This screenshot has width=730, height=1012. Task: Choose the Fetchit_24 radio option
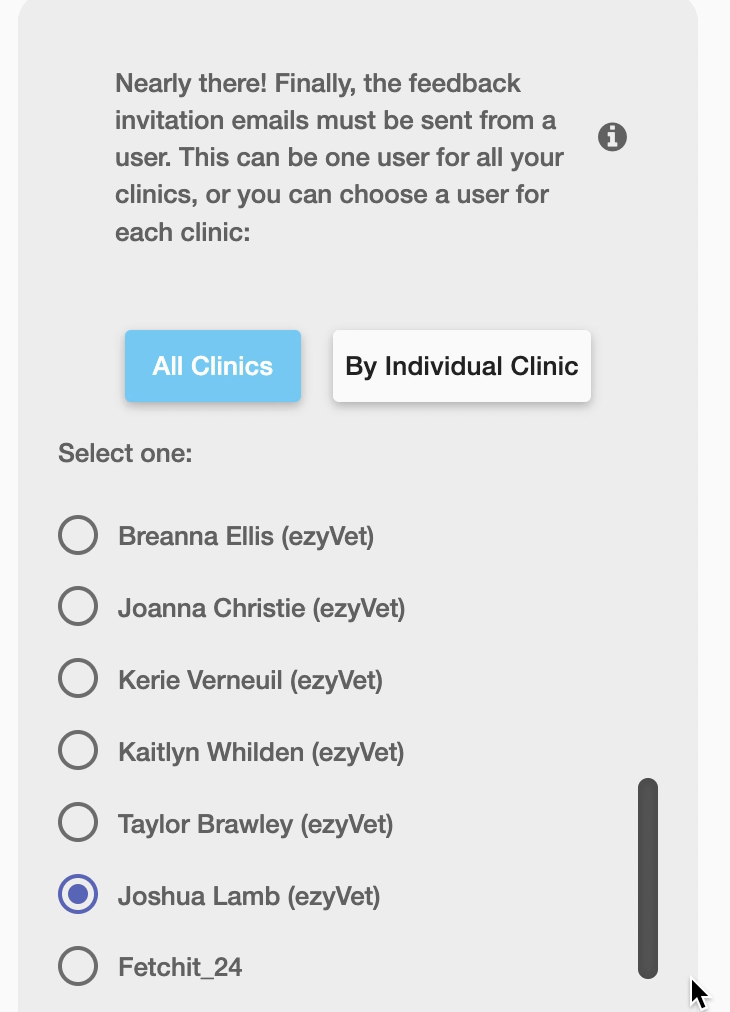coord(78,966)
